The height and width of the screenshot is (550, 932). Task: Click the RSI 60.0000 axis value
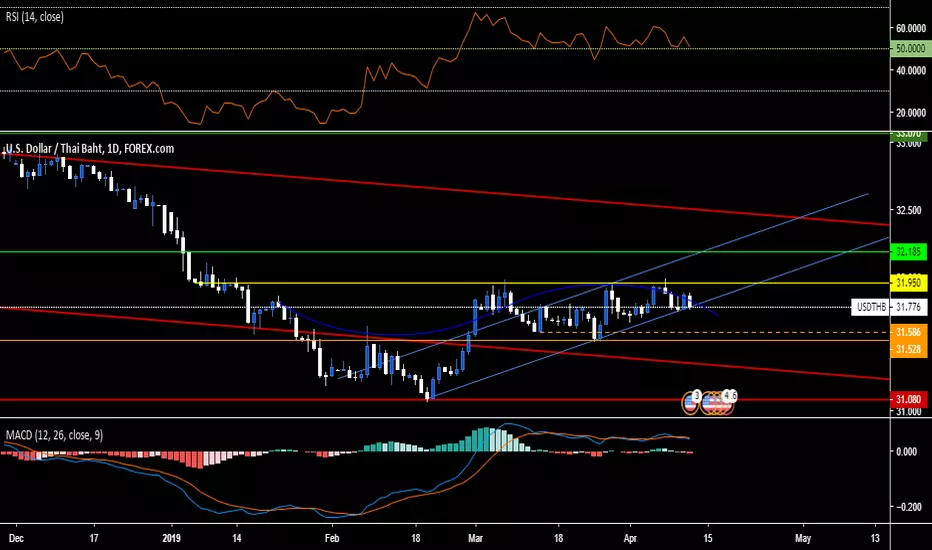click(x=911, y=29)
